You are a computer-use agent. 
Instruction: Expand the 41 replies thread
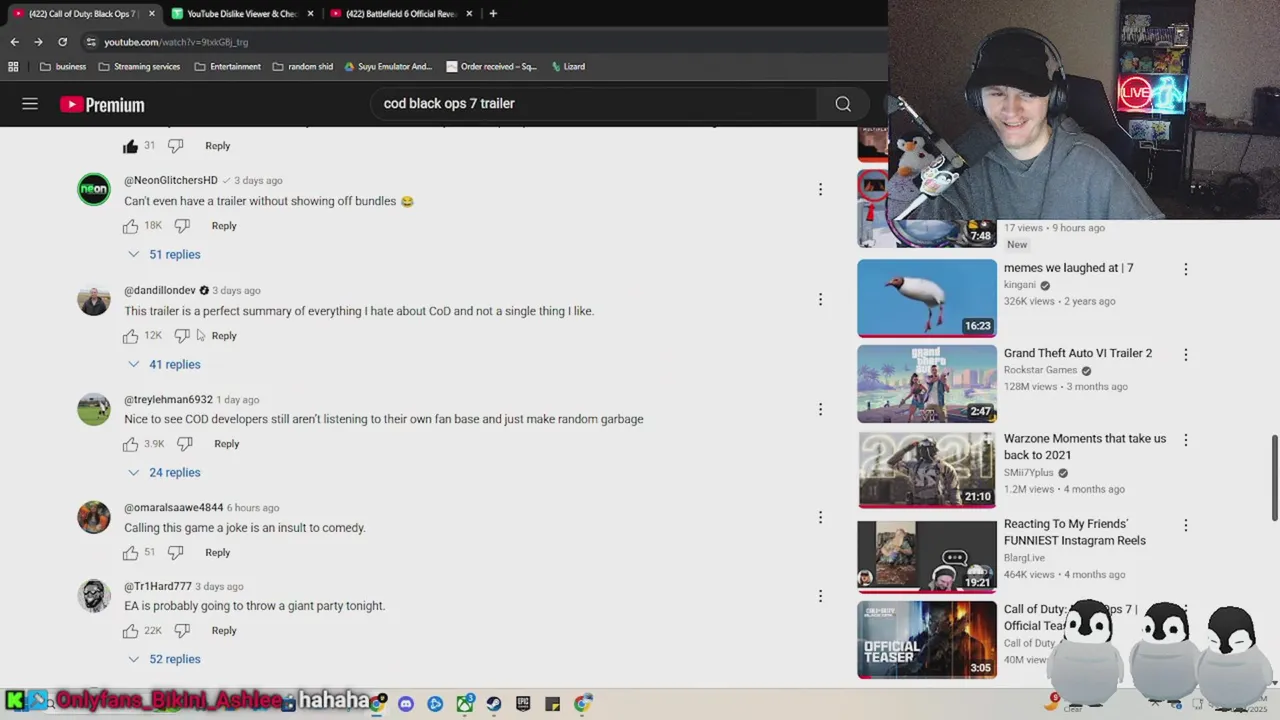(x=164, y=364)
